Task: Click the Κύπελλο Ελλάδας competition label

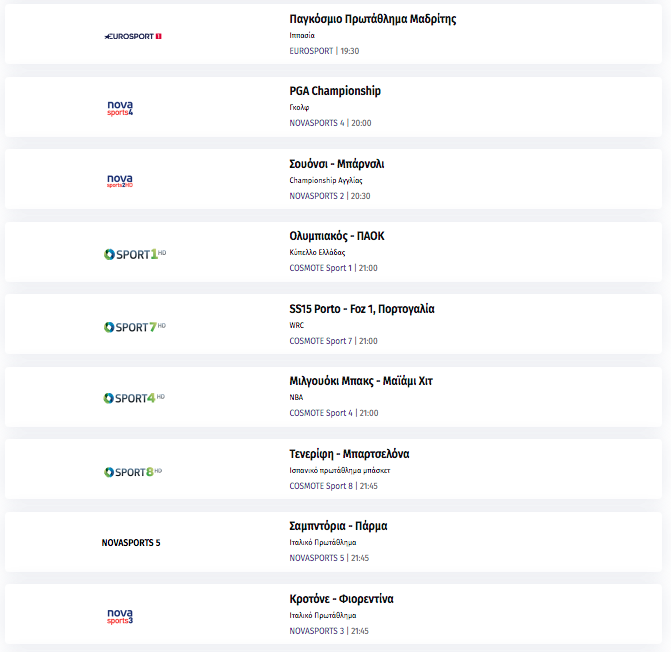Action: click(317, 253)
